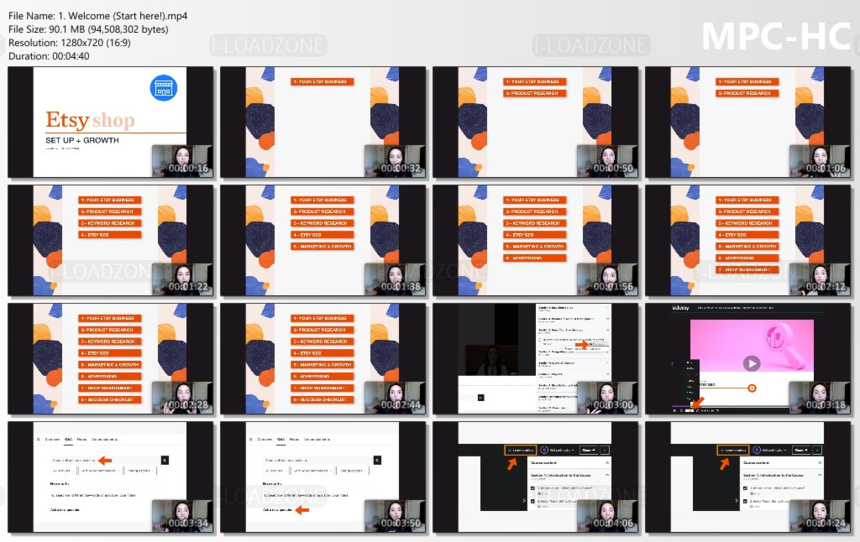
Task: Click the line 'File Size: 90.1 MB (94,508,302 bytes)'
Action: (88, 29)
